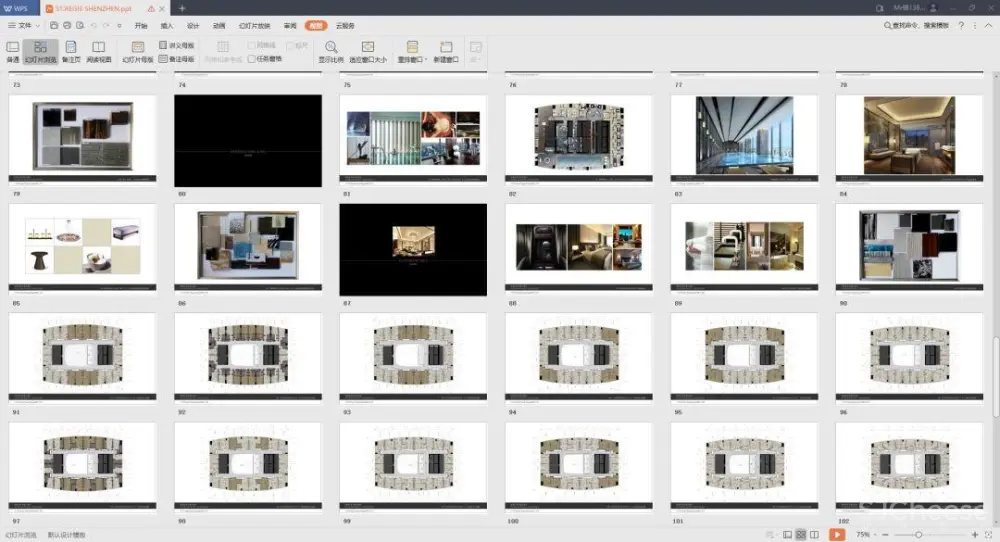The width and height of the screenshot is (1000, 542).
Task: Zoom in with plus button in status bar
Action: point(974,534)
